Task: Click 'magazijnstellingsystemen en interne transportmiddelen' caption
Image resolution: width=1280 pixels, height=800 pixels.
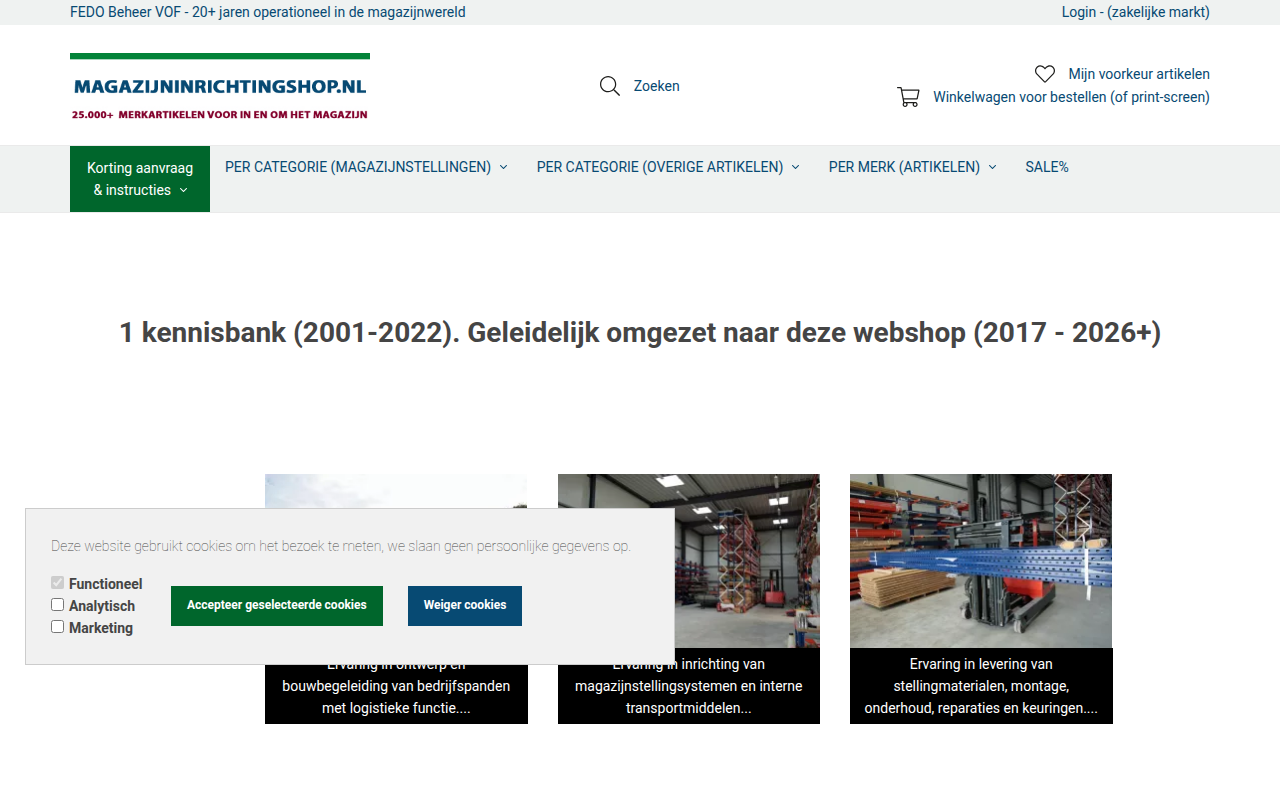Action: pos(689,686)
